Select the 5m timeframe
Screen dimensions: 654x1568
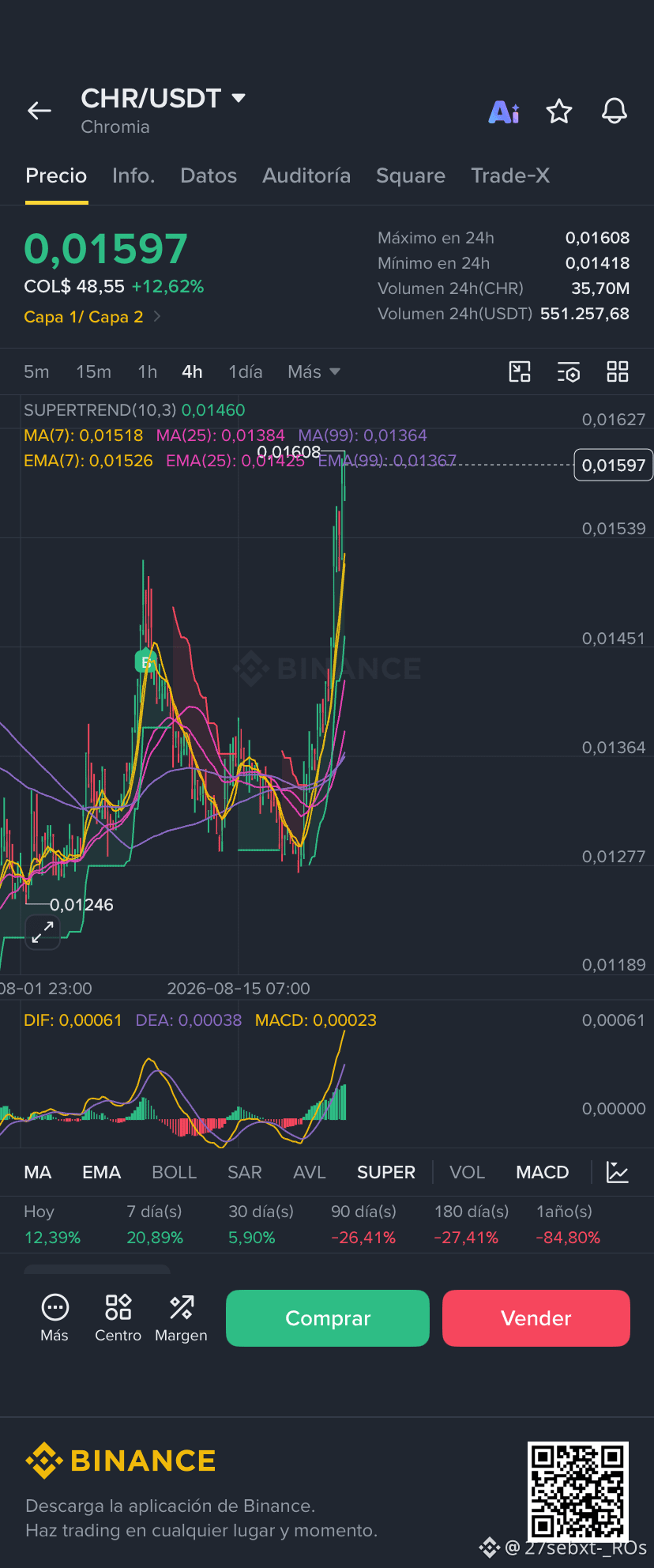tap(36, 371)
